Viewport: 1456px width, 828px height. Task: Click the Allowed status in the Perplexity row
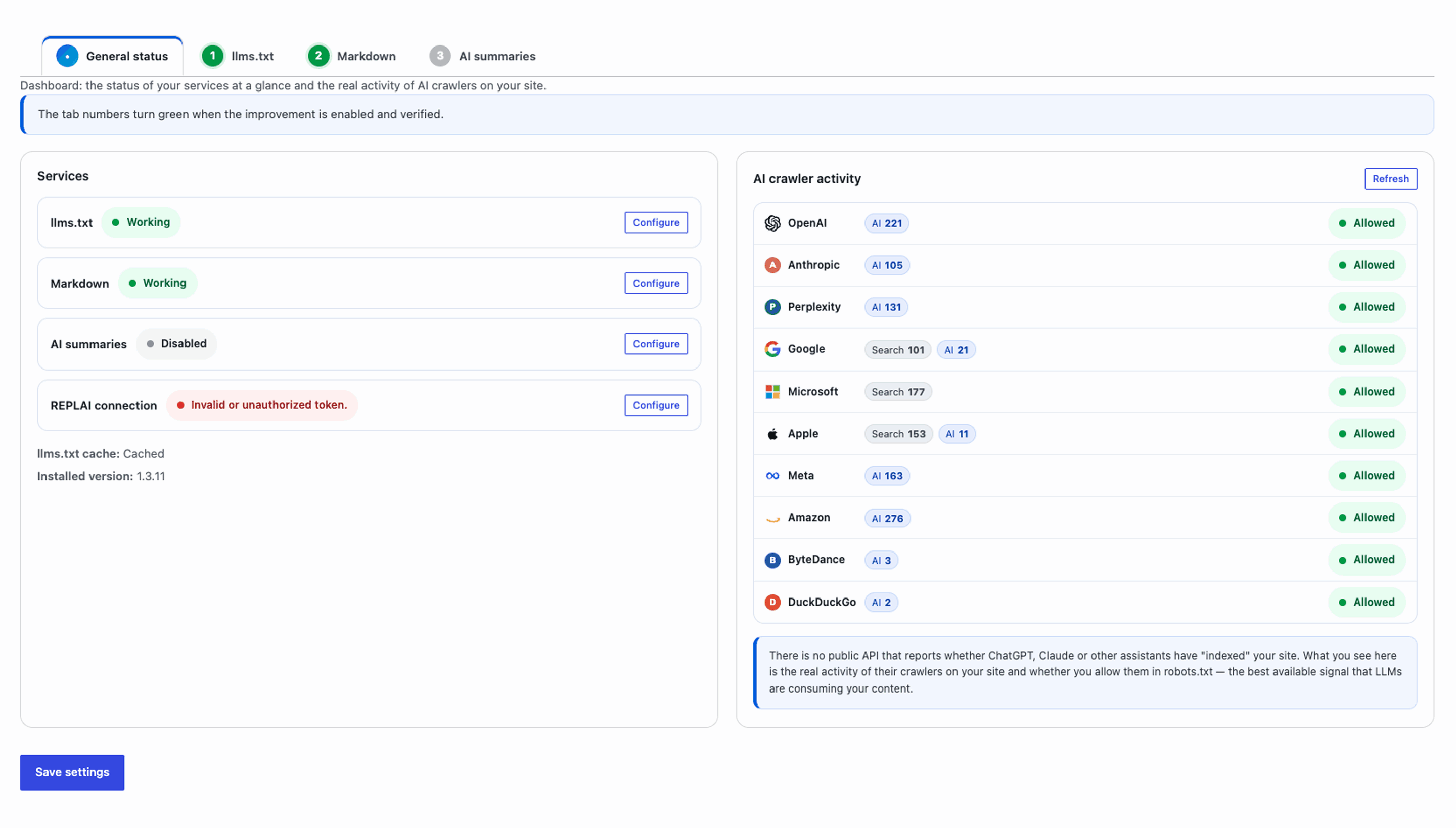(x=1367, y=307)
